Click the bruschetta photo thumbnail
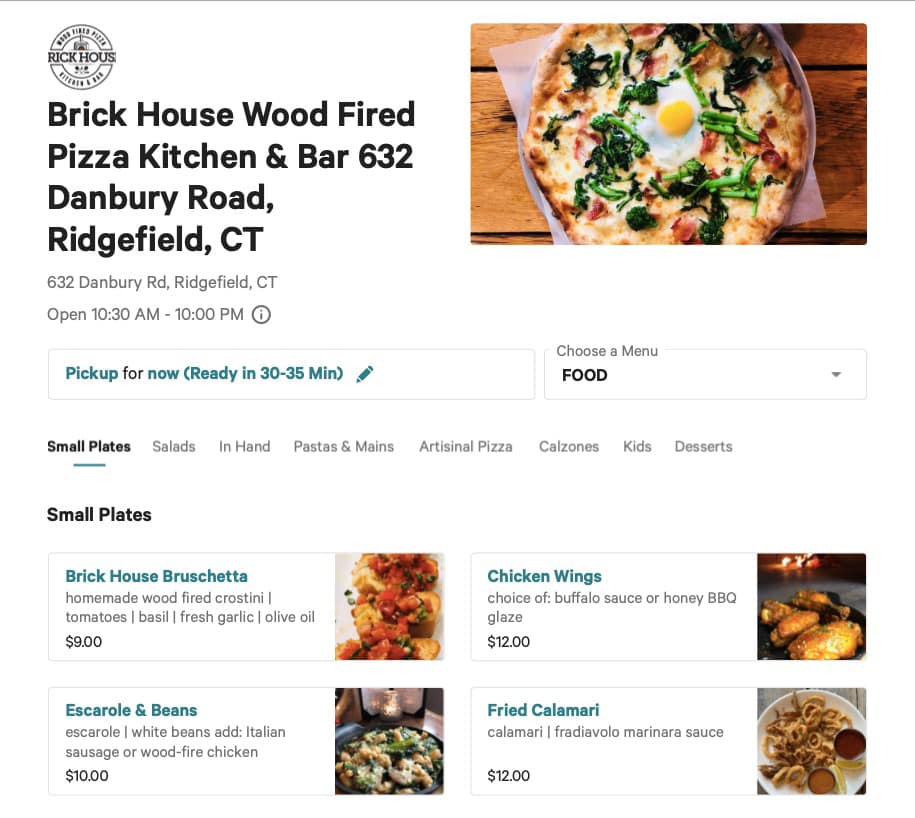 [x=389, y=607]
